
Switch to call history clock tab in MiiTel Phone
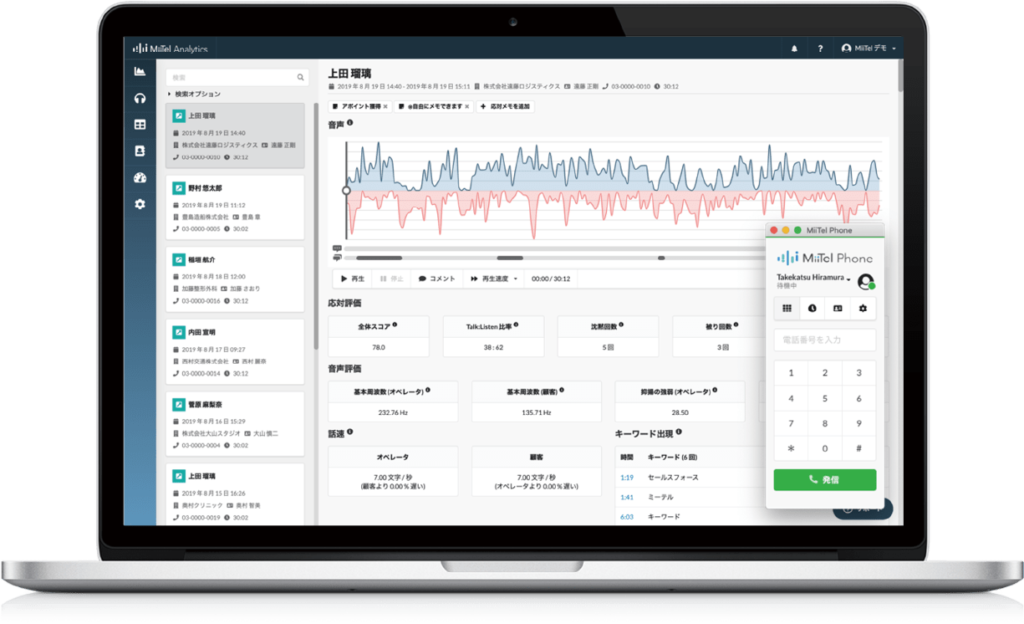[812, 308]
